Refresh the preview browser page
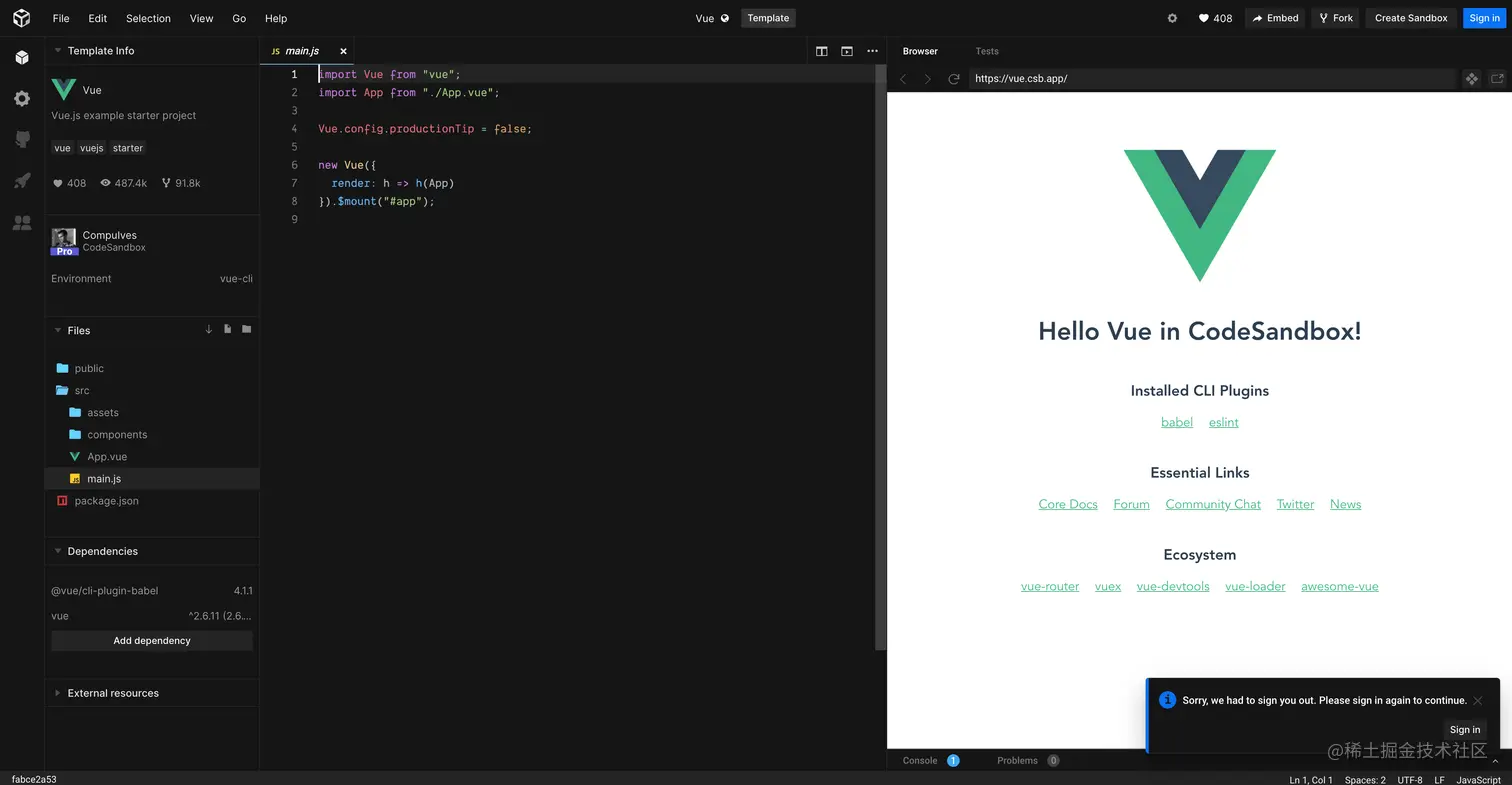This screenshot has height=785, width=1512. tap(954, 79)
